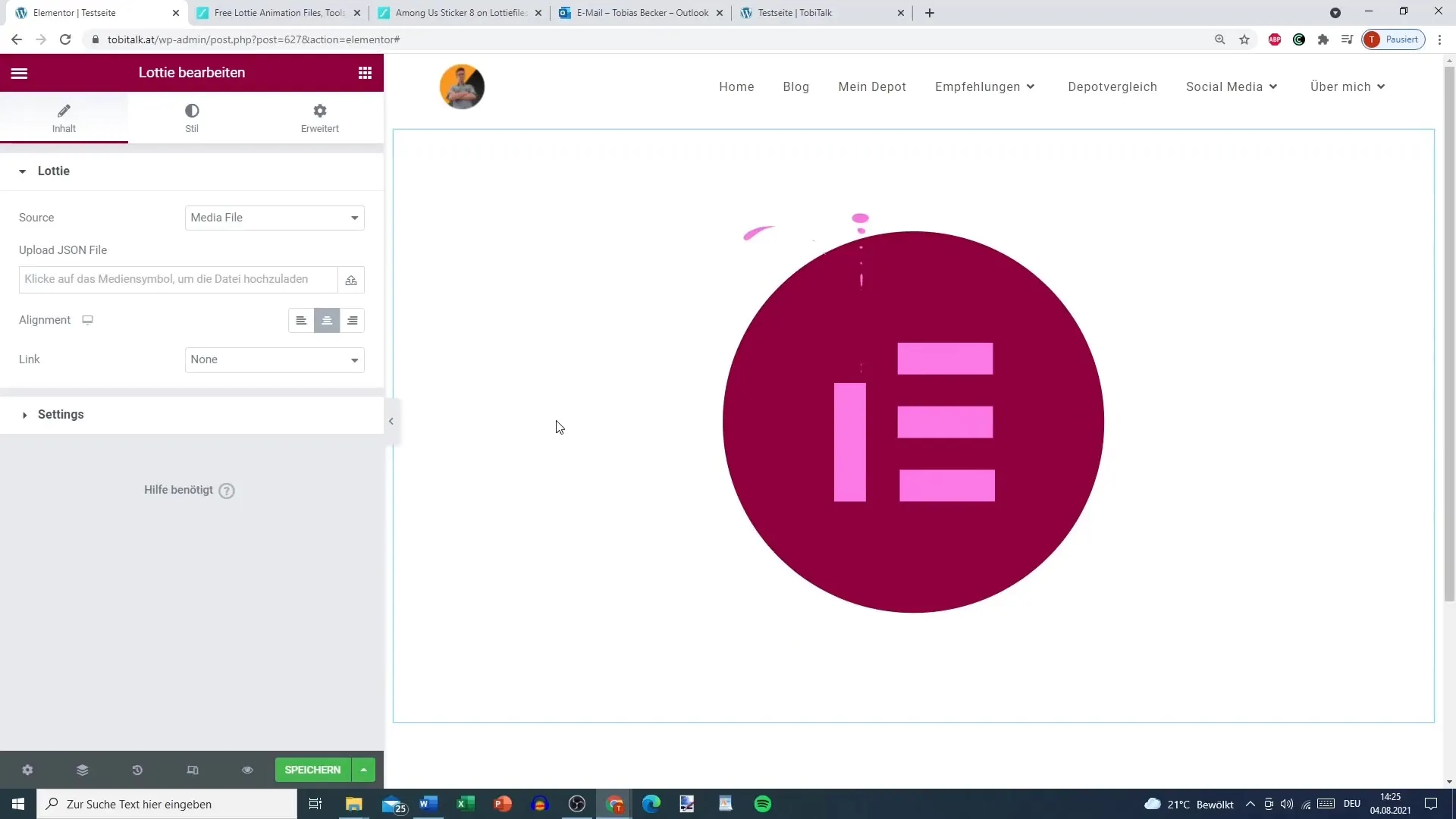The image size is (1456, 819).
Task: Open Spotify from the taskbar
Action: (x=763, y=804)
